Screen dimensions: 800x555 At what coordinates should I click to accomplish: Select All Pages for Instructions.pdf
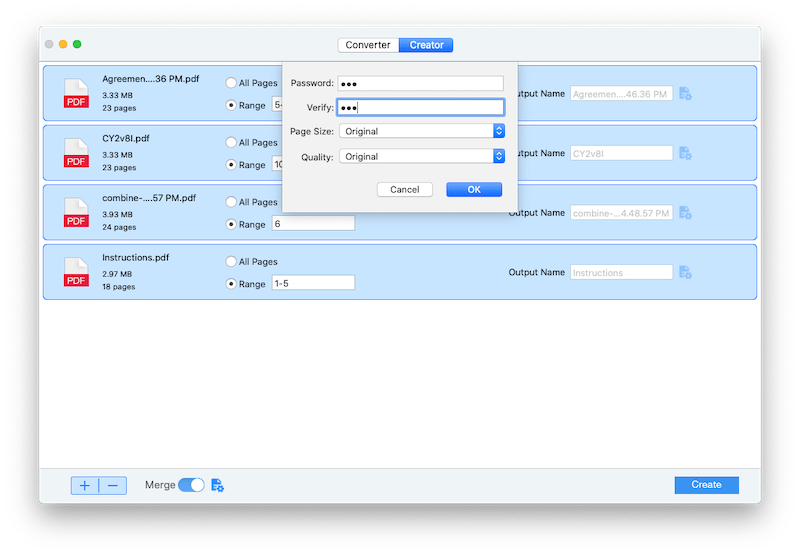point(231,262)
